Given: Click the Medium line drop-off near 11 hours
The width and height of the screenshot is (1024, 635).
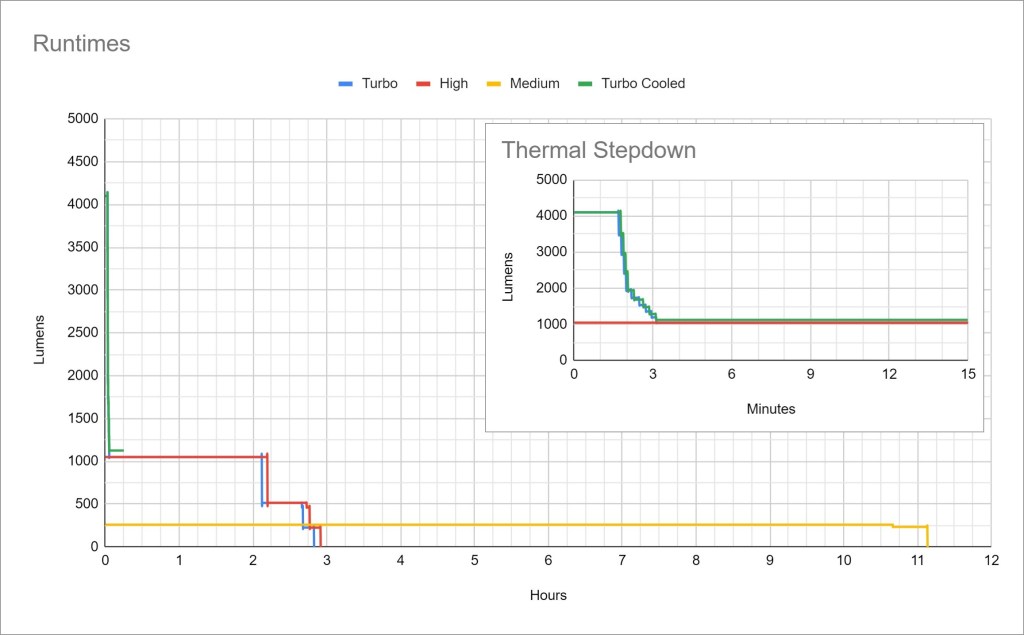Looking at the screenshot, I should coord(927,536).
